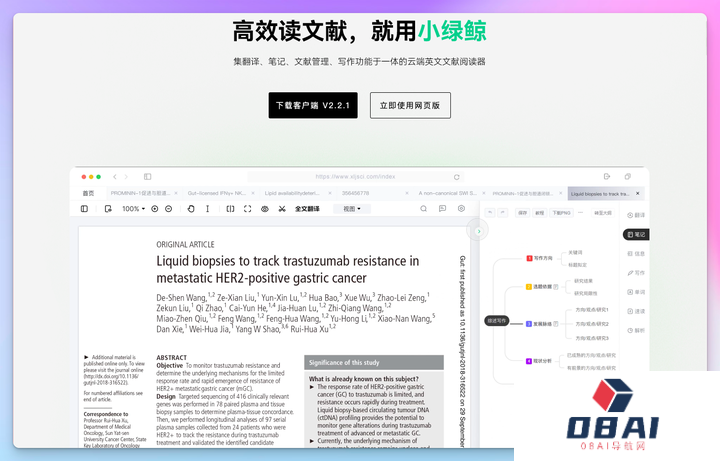Screen dimensions: 720x461
Task: Toggle the sidebar panel icon in reader toolbar
Action: [84, 209]
